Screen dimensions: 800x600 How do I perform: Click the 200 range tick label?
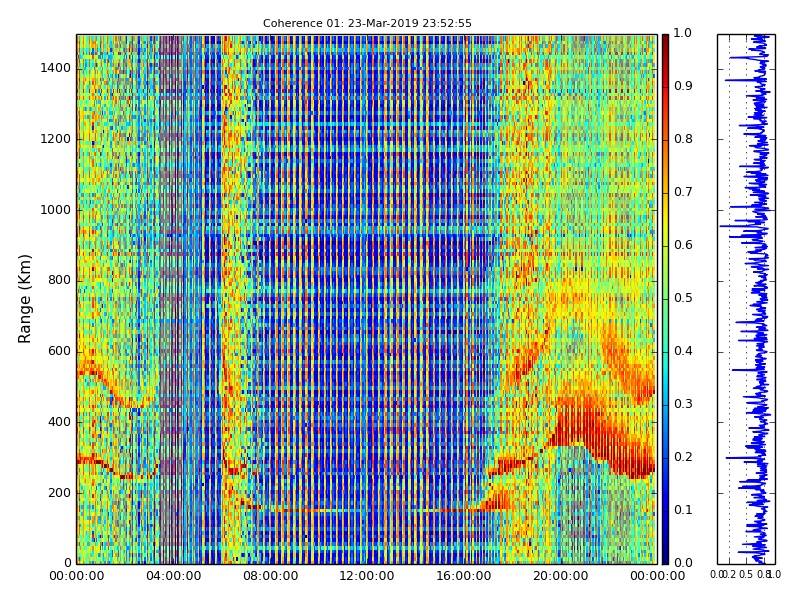[x=59, y=493]
